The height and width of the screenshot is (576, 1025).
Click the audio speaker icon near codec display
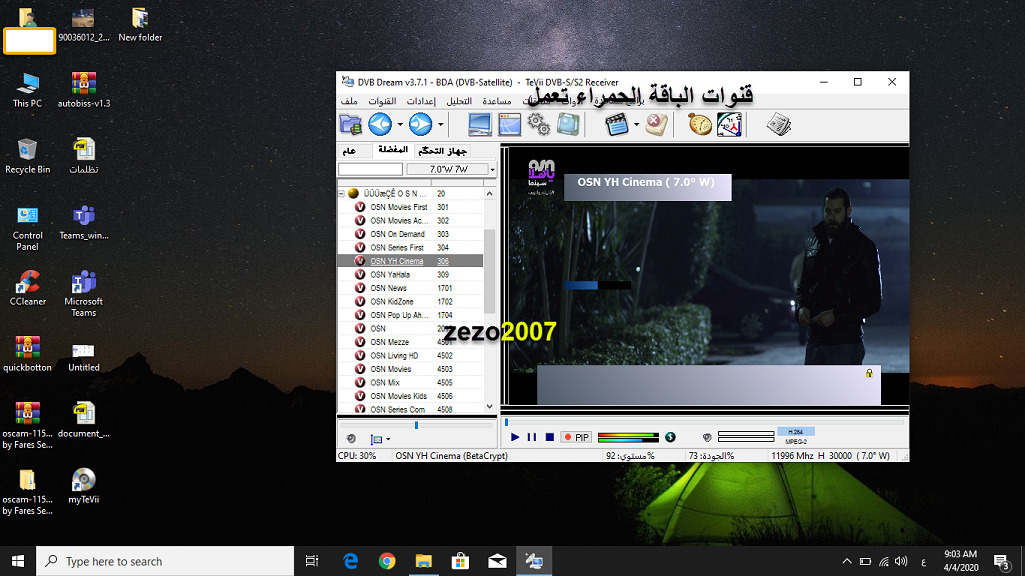[x=707, y=437]
